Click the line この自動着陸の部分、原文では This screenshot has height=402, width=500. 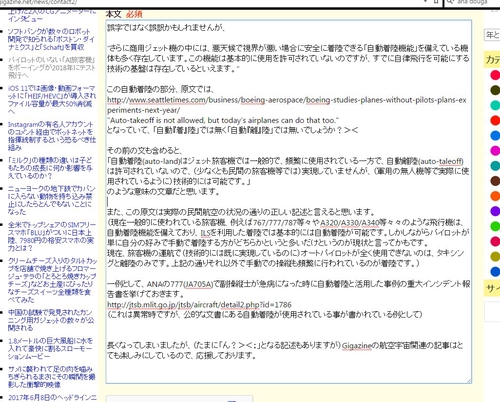(x=160, y=89)
